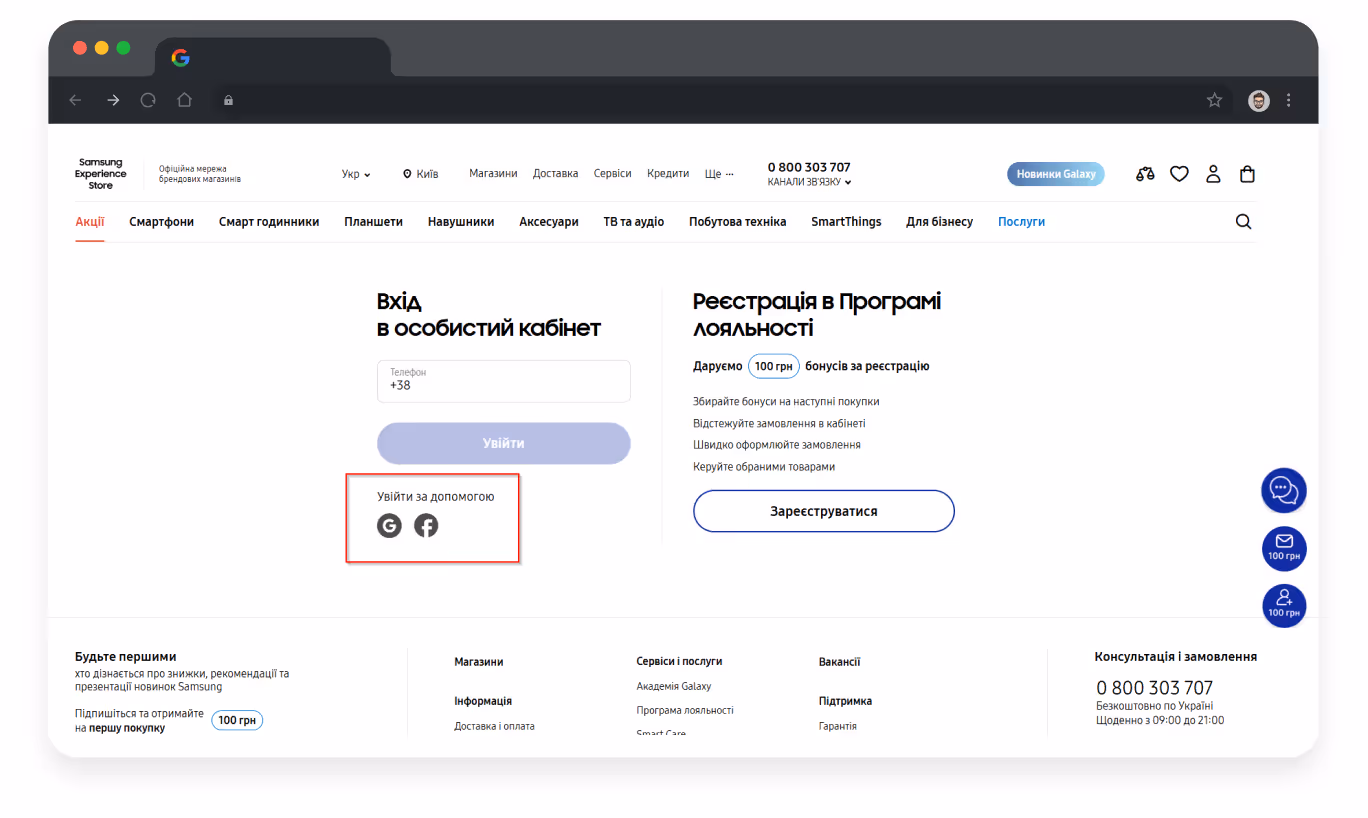The image size is (1368, 818).
Task: Sign in with the Google icon
Action: tap(389, 525)
